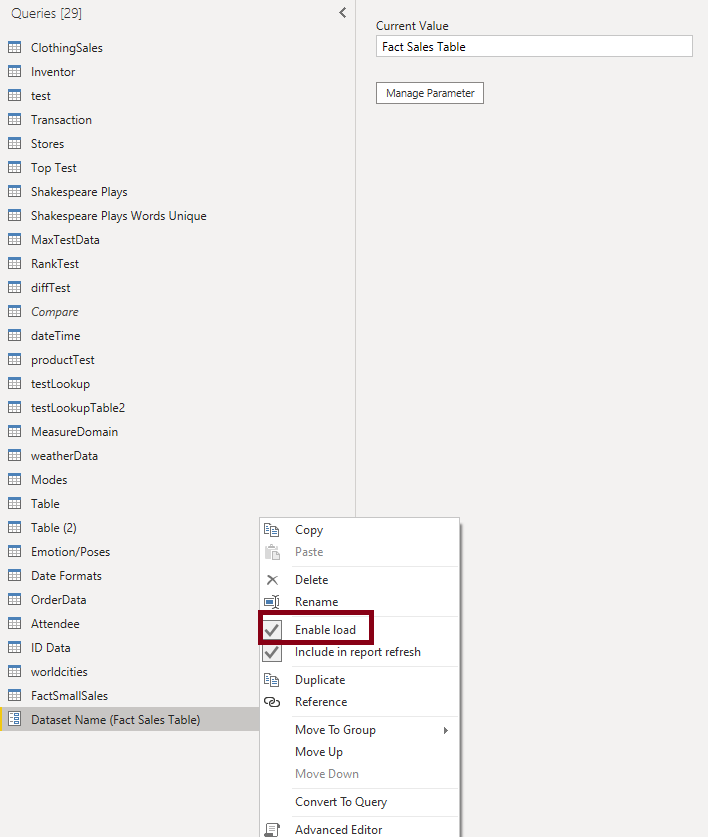Toggle the Enable load checkmark
Viewport: 708px width, 837px height.
click(272, 630)
